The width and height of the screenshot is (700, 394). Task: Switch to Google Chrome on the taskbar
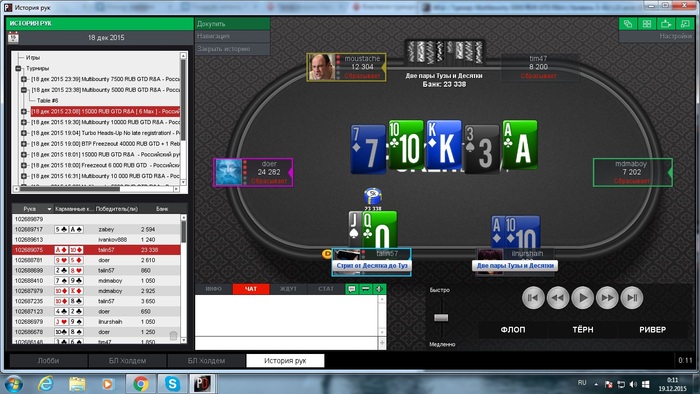click(x=141, y=384)
